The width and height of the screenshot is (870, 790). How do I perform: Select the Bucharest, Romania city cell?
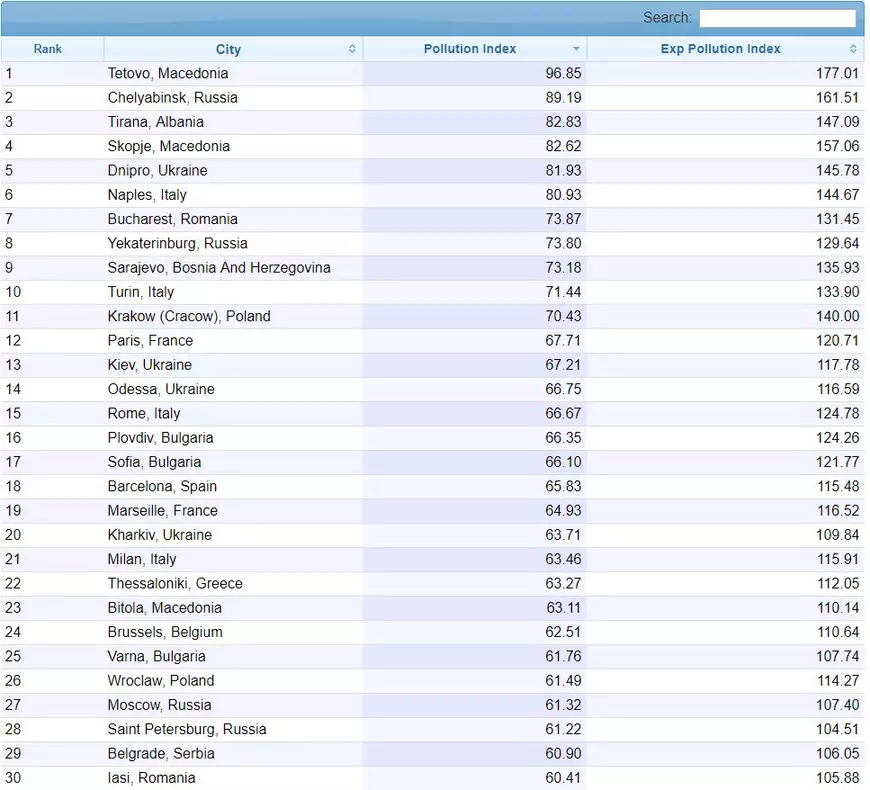tap(233, 219)
